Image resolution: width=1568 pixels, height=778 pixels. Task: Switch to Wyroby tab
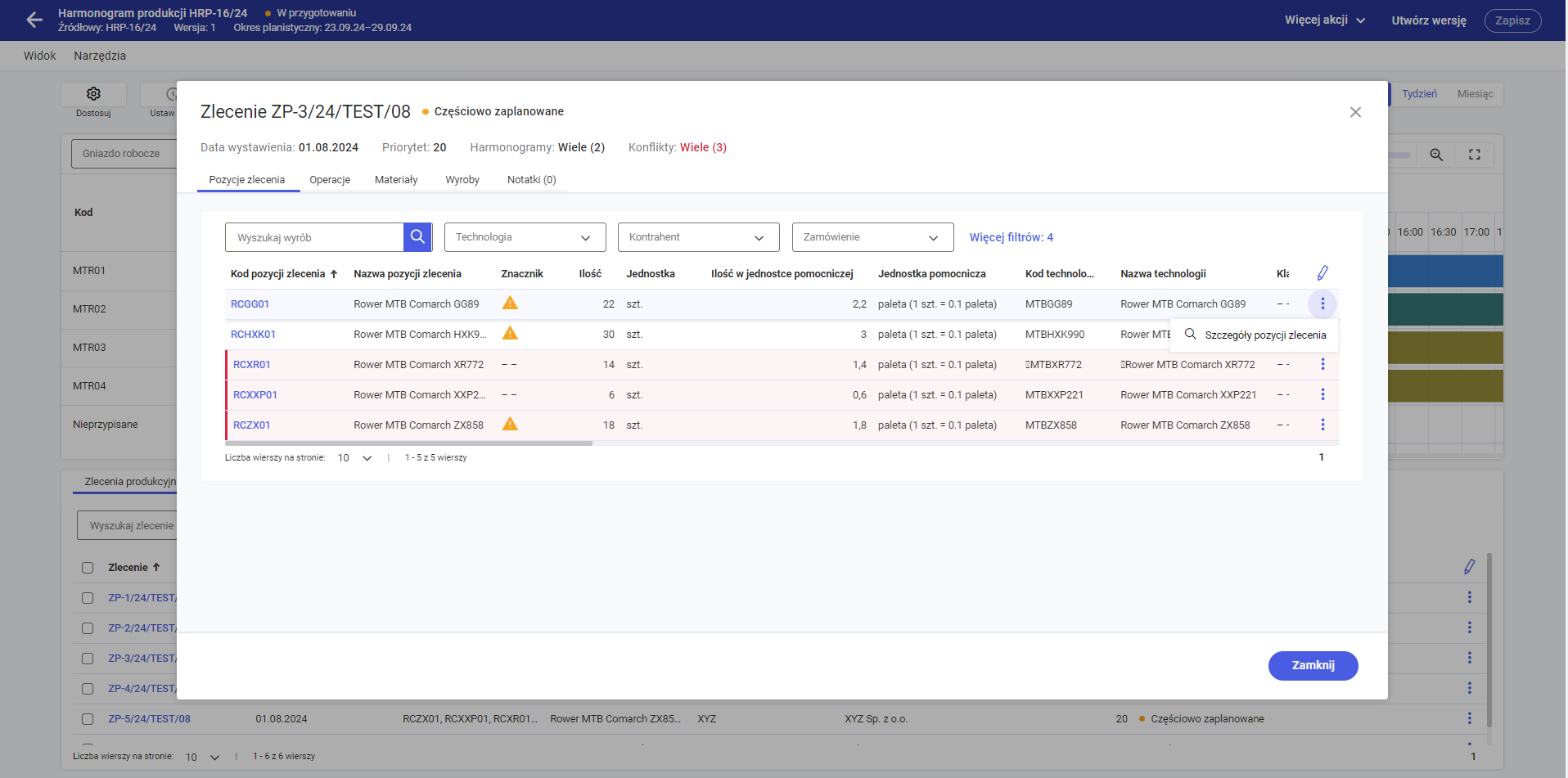click(x=462, y=180)
